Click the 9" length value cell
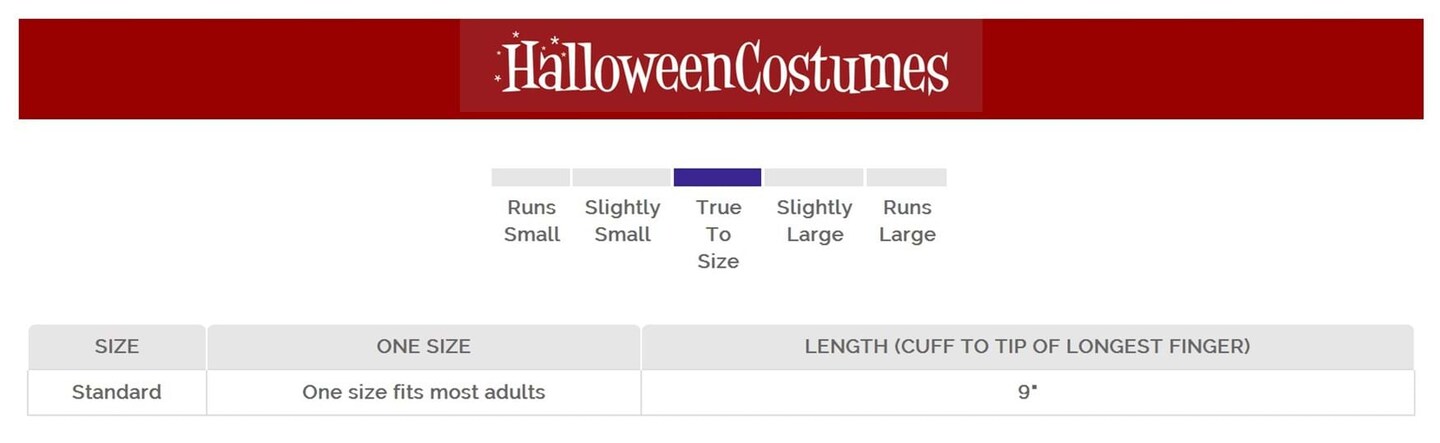Screen dimensions: 1440x443 pos(1027,392)
